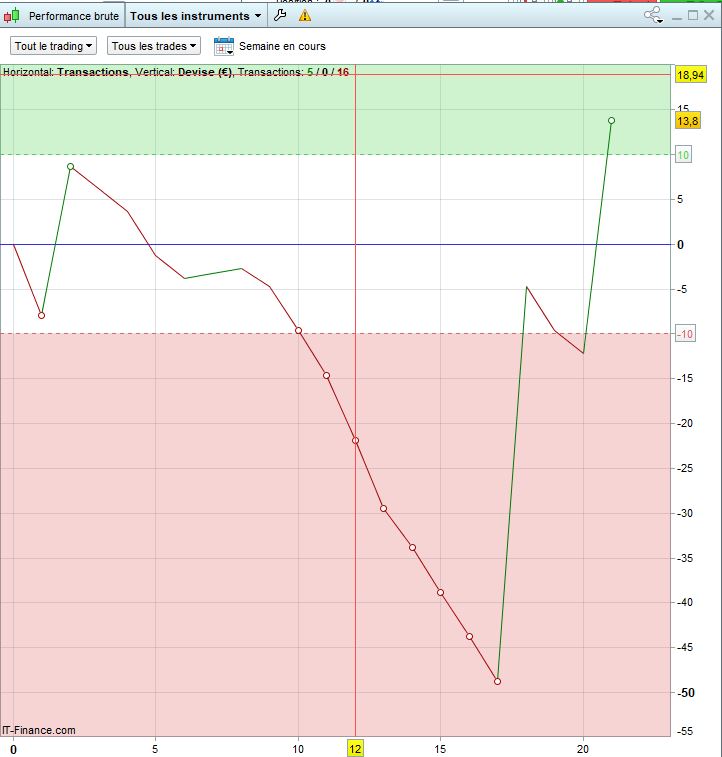
Task: Click the green 10 threshold label
Action: coord(683,155)
